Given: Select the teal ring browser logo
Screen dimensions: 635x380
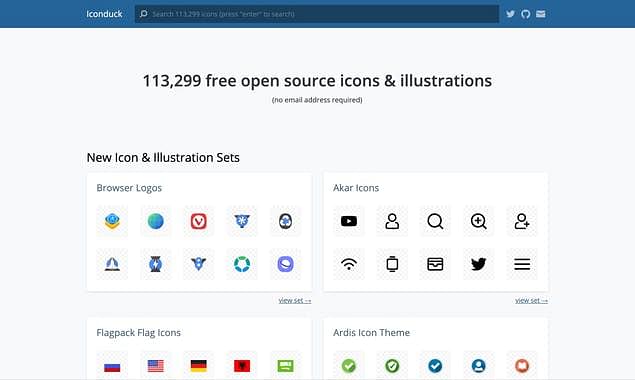Looking at the screenshot, I should [242, 264].
